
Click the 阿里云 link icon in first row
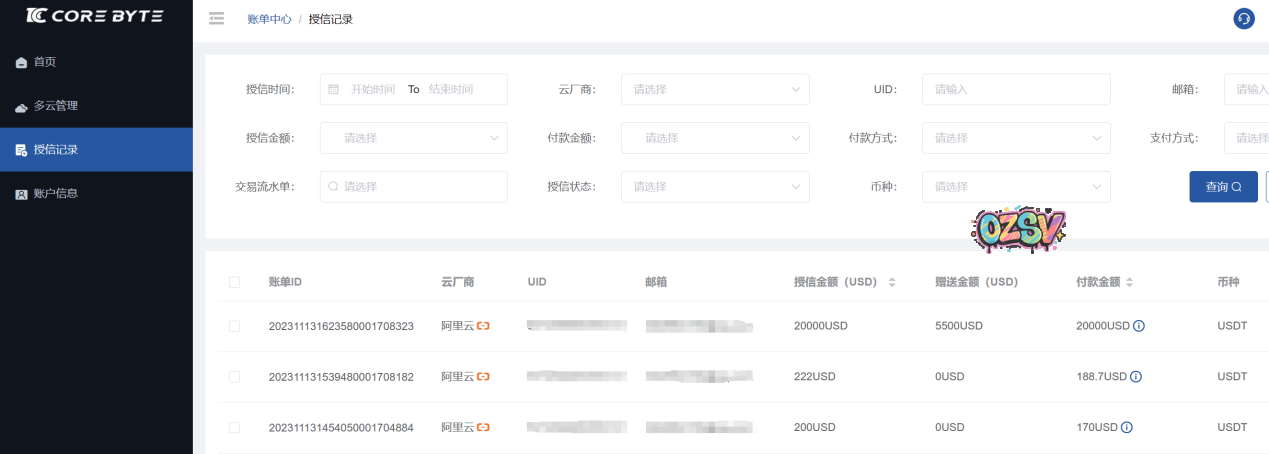point(484,326)
